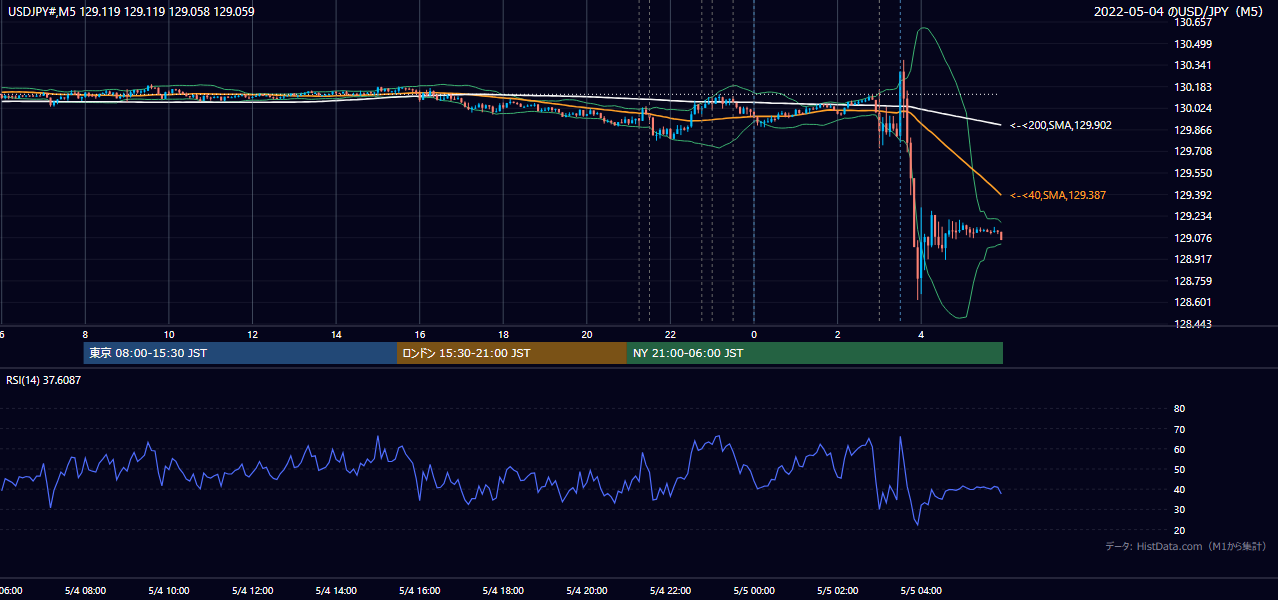Click the 5/4 14:00 time axis label
1278x600 pixels.
click(x=336, y=591)
